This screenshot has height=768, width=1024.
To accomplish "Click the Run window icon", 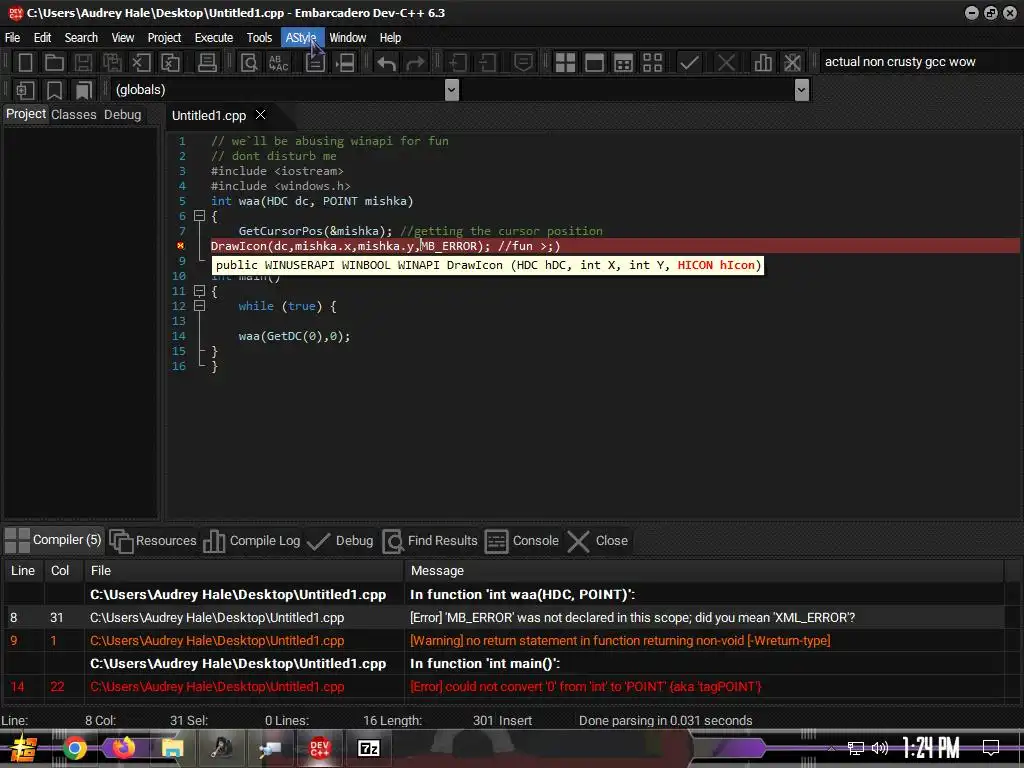I will coord(594,63).
